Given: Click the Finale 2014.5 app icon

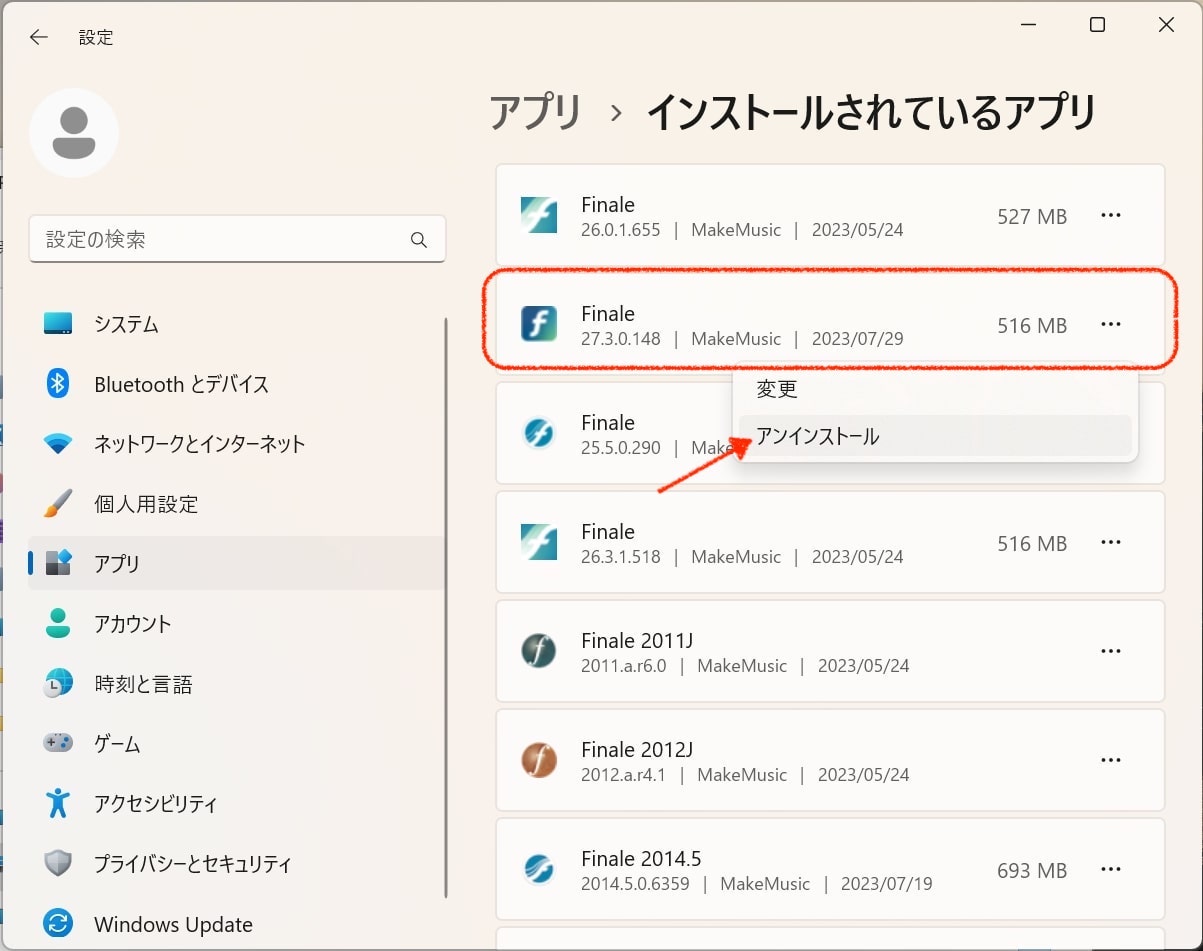Looking at the screenshot, I should pos(539,870).
